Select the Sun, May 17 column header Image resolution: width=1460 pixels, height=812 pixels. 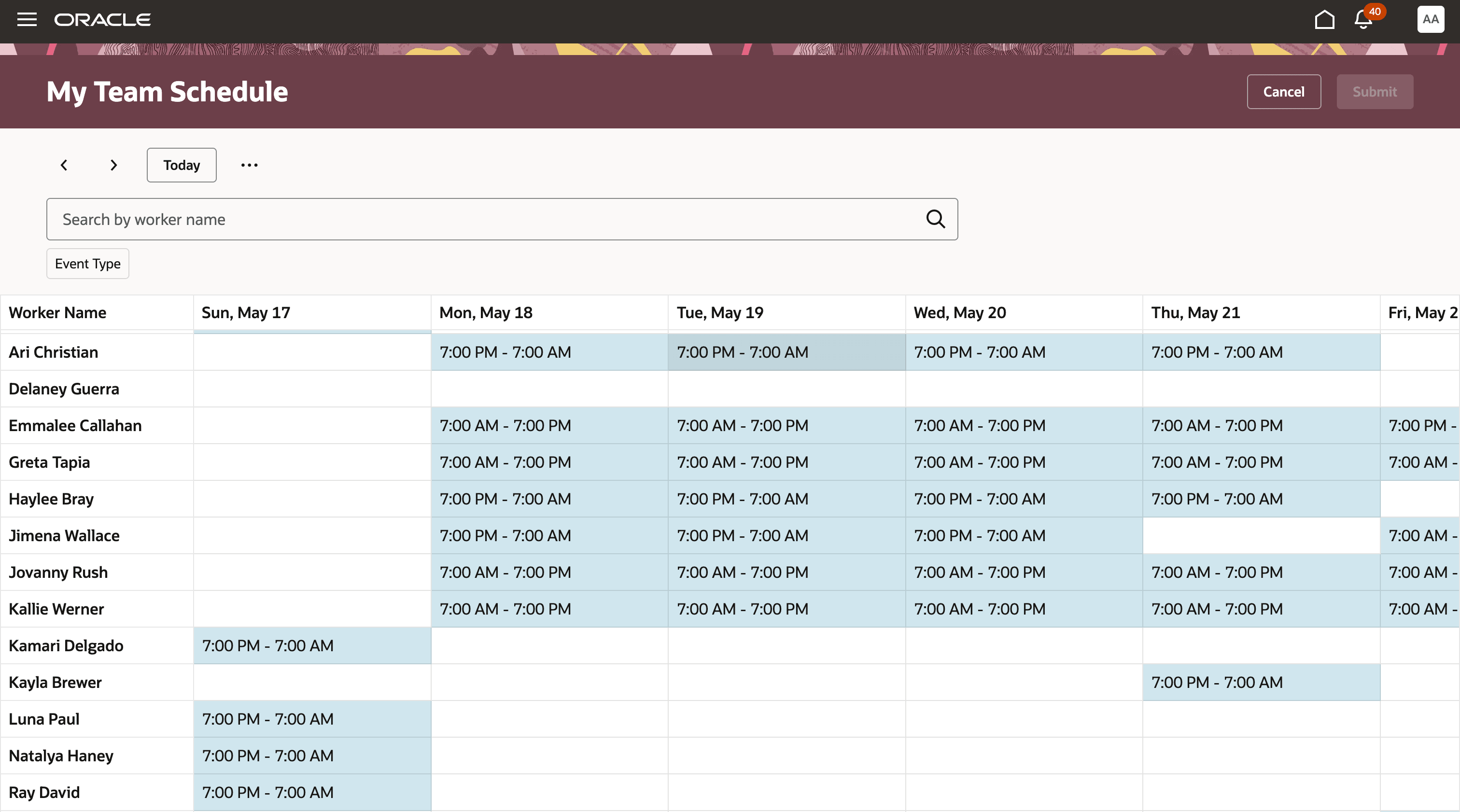(312, 313)
